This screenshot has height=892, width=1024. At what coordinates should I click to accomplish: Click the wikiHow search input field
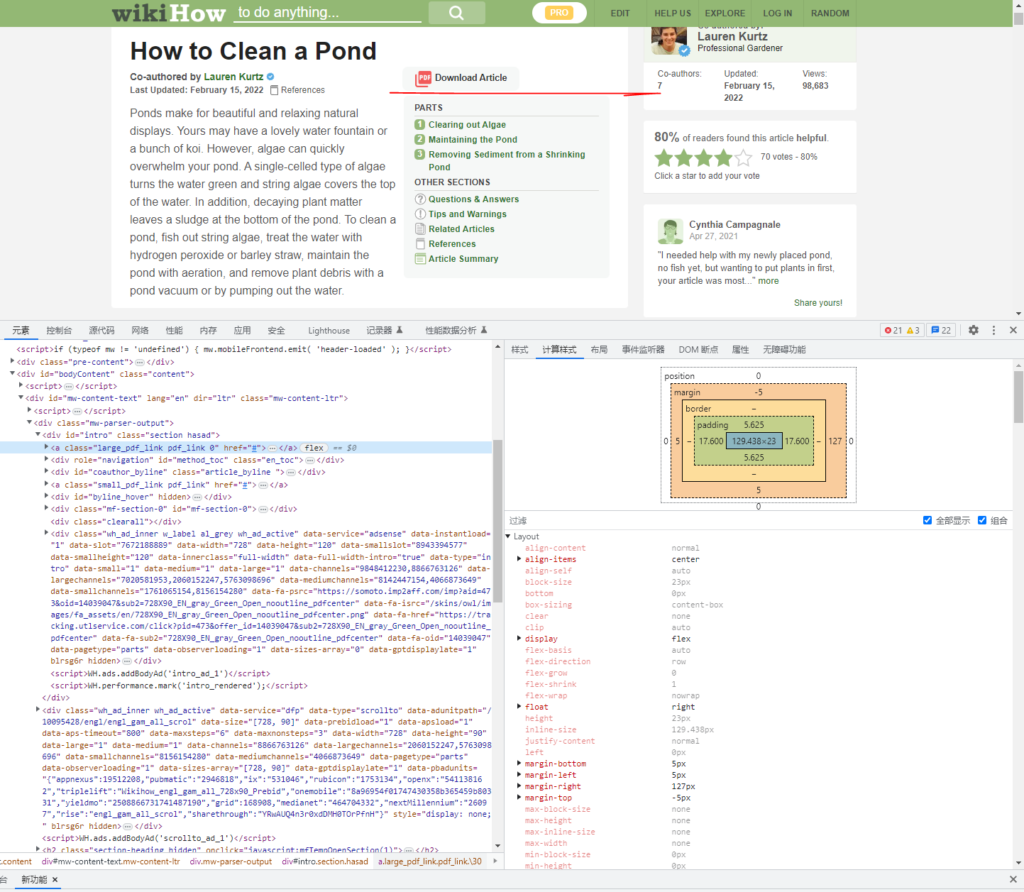pyautogui.click(x=327, y=12)
